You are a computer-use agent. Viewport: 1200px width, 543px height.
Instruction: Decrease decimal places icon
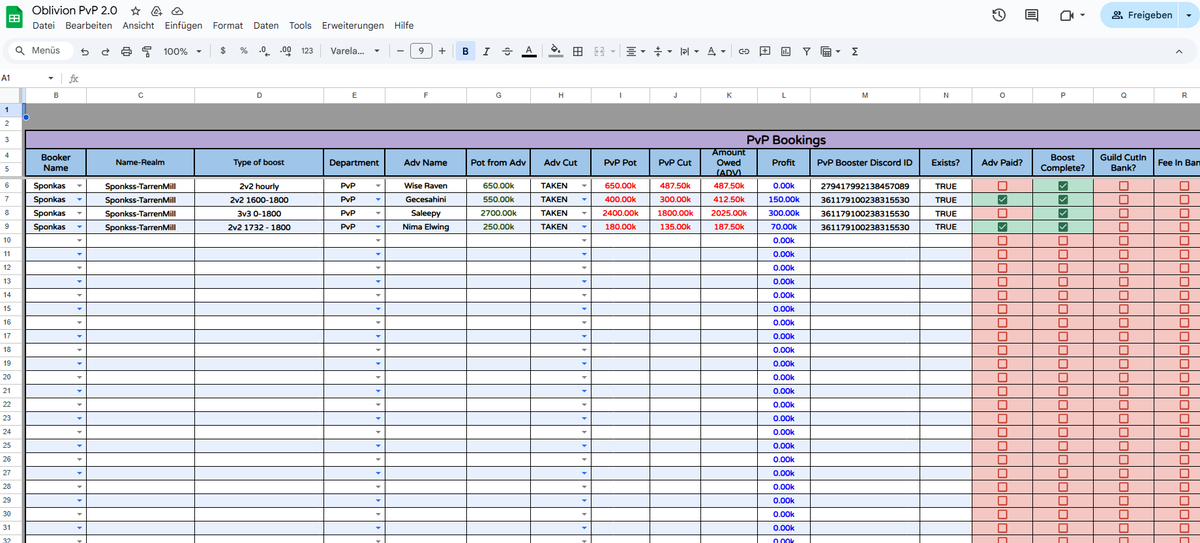click(264, 51)
